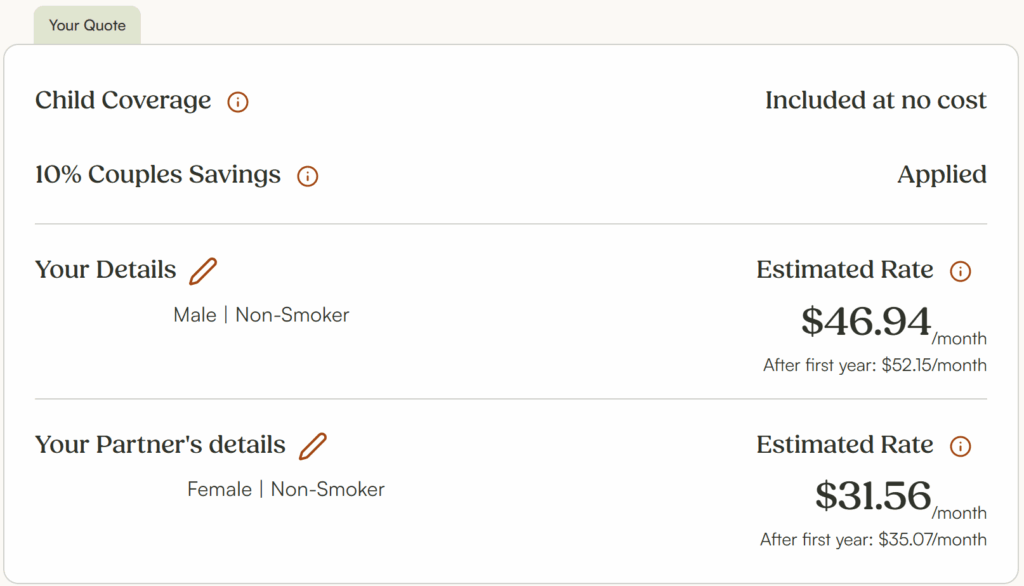Screen dimensions: 1024x586
Task: Click the $46.94 monthly rate amount
Action: click(866, 322)
